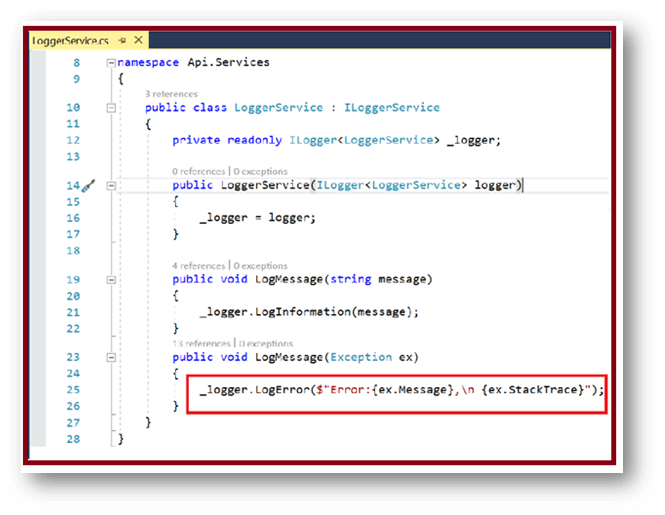Collapse the LogMessage(Exception ex) method

click(x=111, y=358)
